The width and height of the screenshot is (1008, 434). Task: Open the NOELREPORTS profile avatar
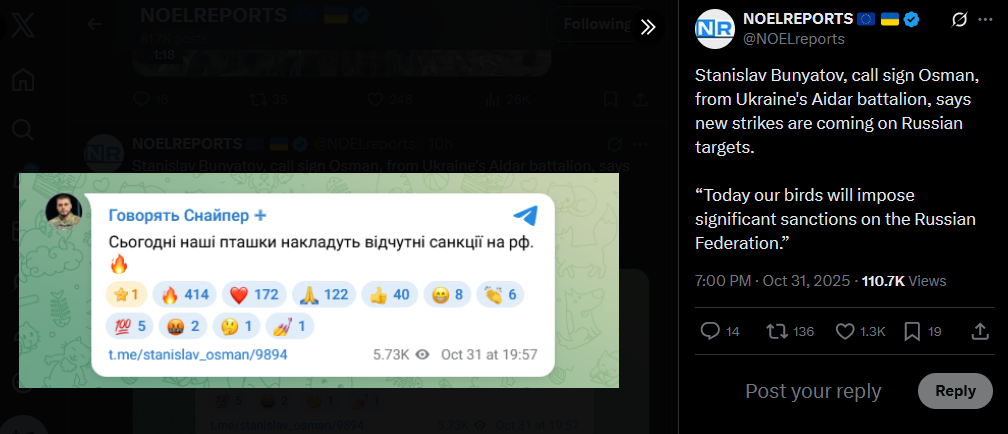pyautogui.click(x=714, y=29)
